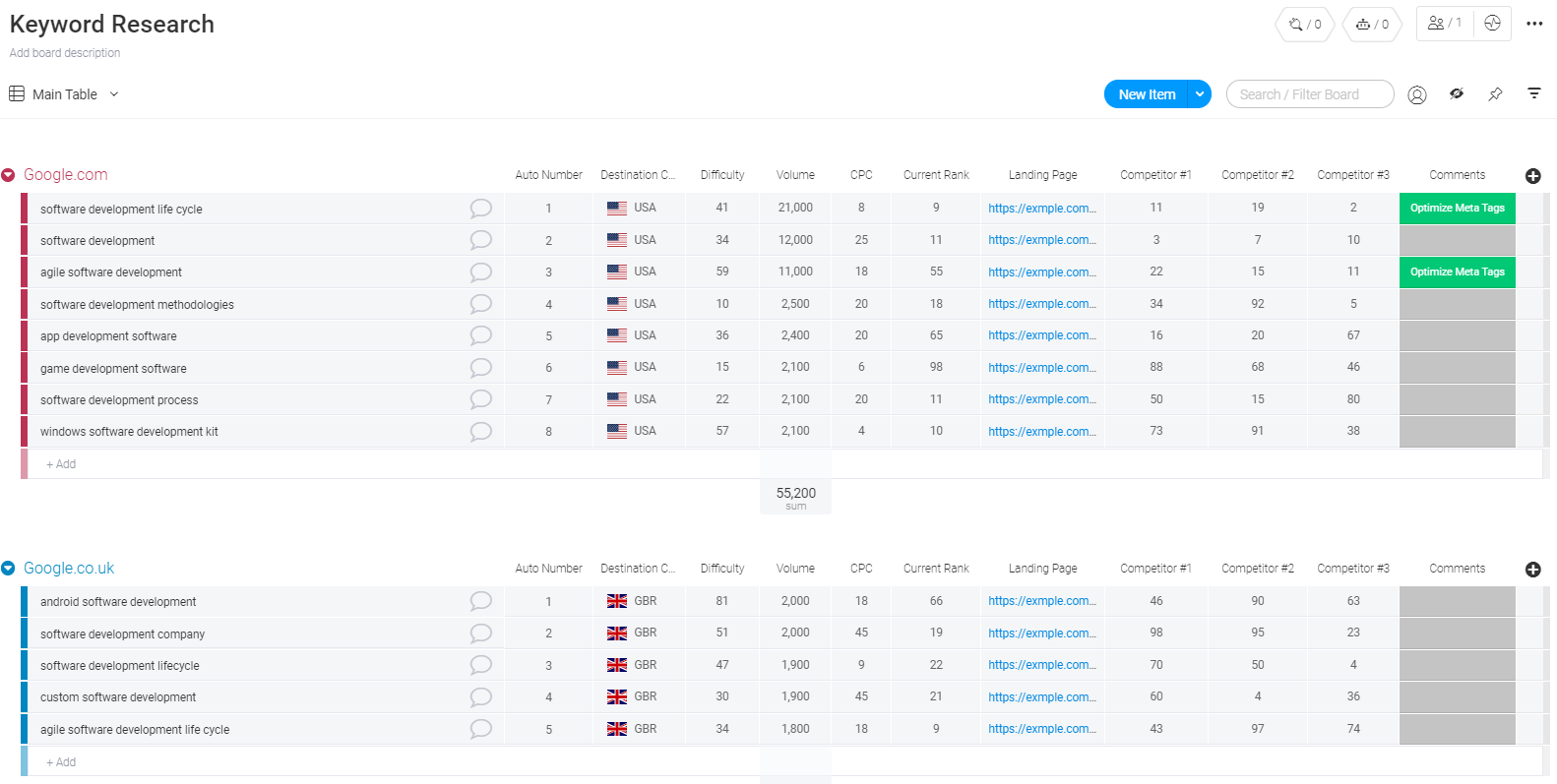Click the green 'Optimize Meta Tags' status in first row

coord(1457,209)
